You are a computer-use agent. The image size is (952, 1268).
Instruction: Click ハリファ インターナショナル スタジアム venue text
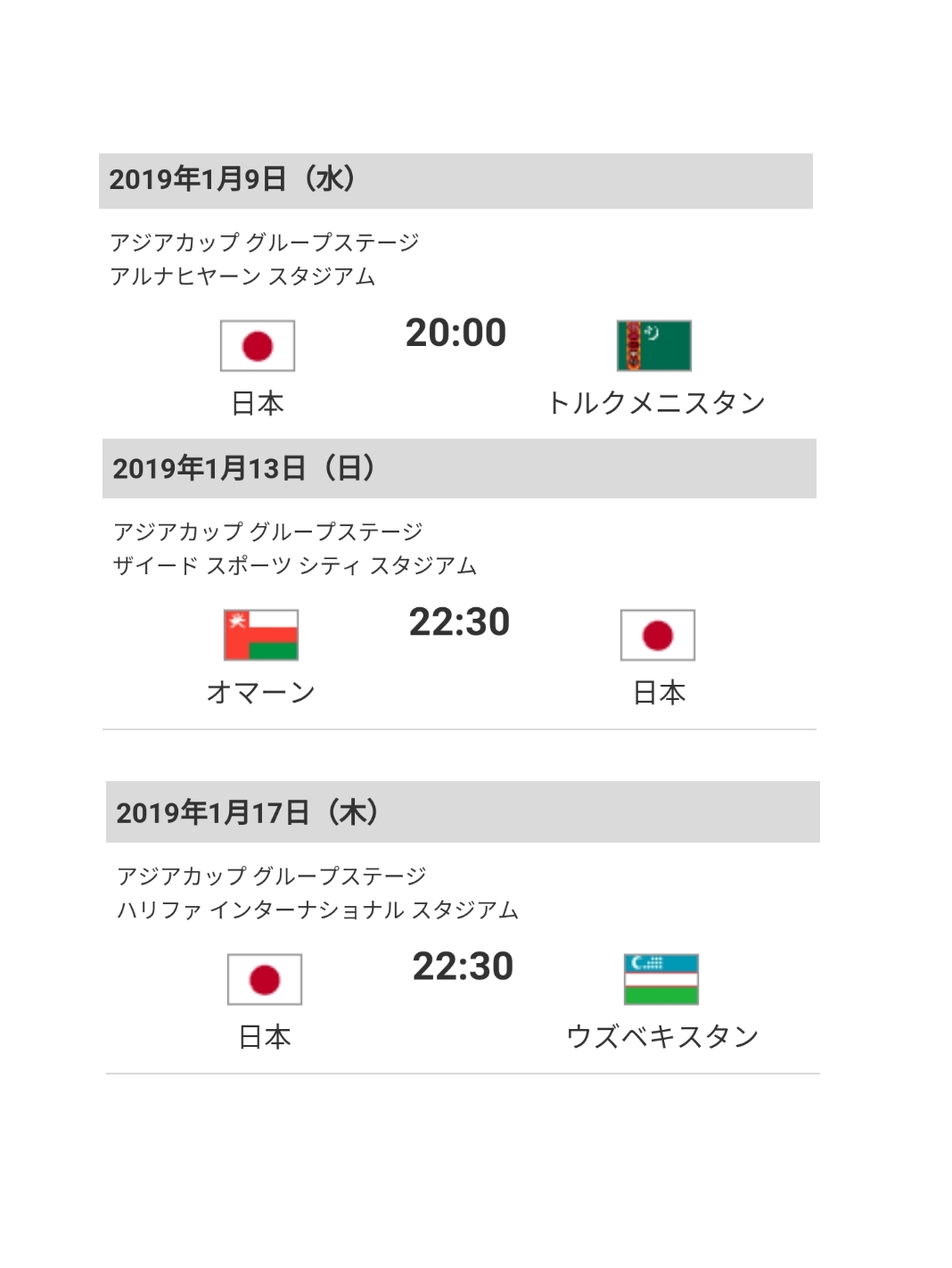click(317, 910)
